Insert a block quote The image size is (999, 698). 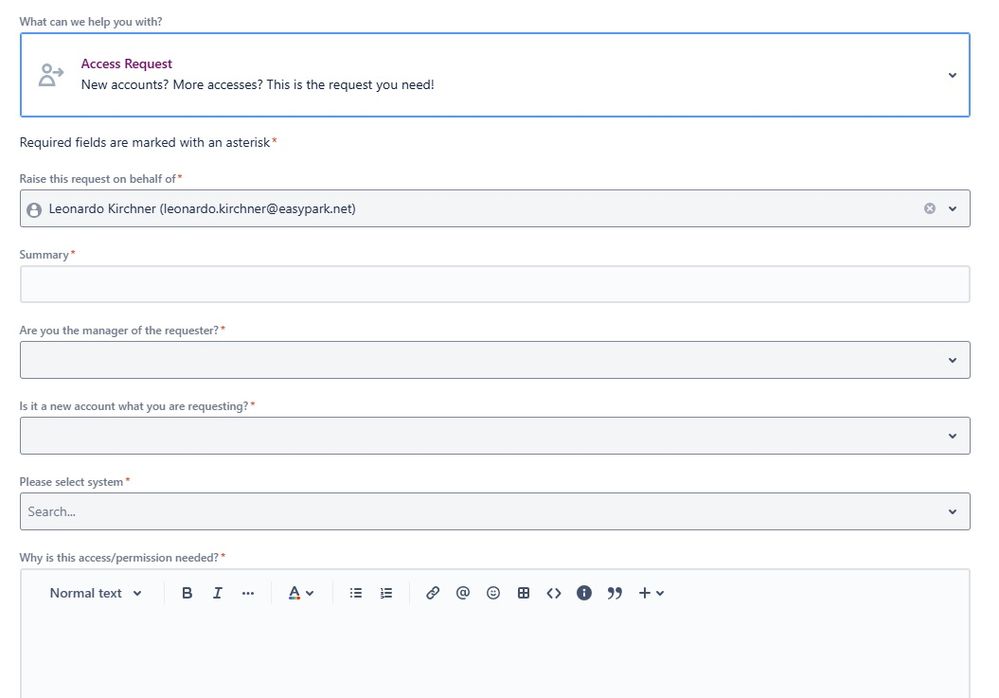pyautogui.click(x=614, y=593)
